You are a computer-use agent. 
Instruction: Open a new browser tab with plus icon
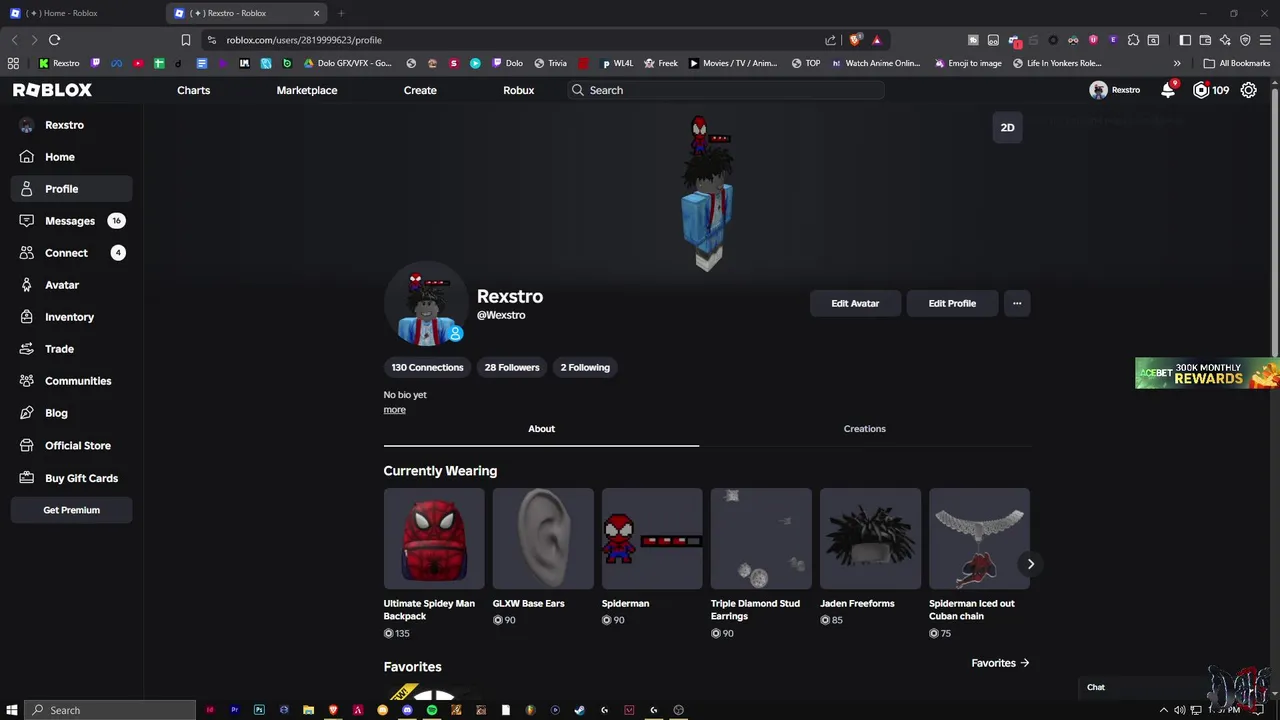tap(341, 13)
